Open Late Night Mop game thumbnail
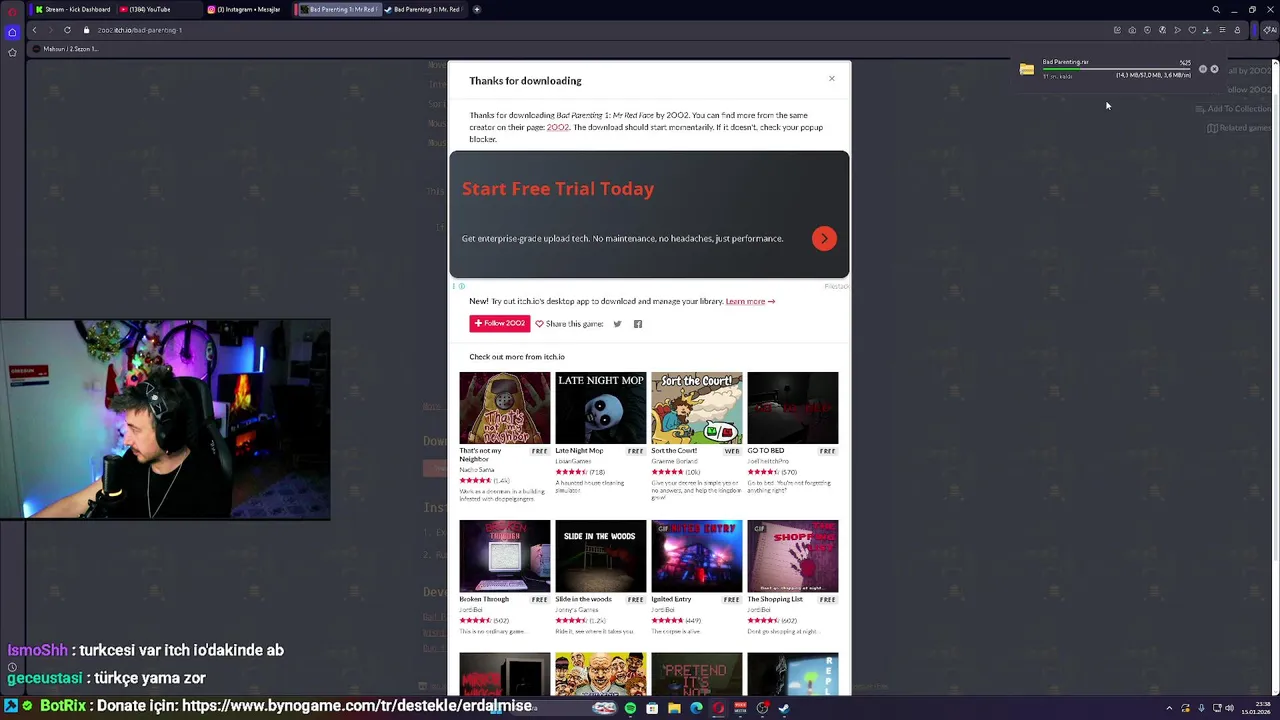The height and width of the screenshot is (720, 1280). (x=601, y=408)
